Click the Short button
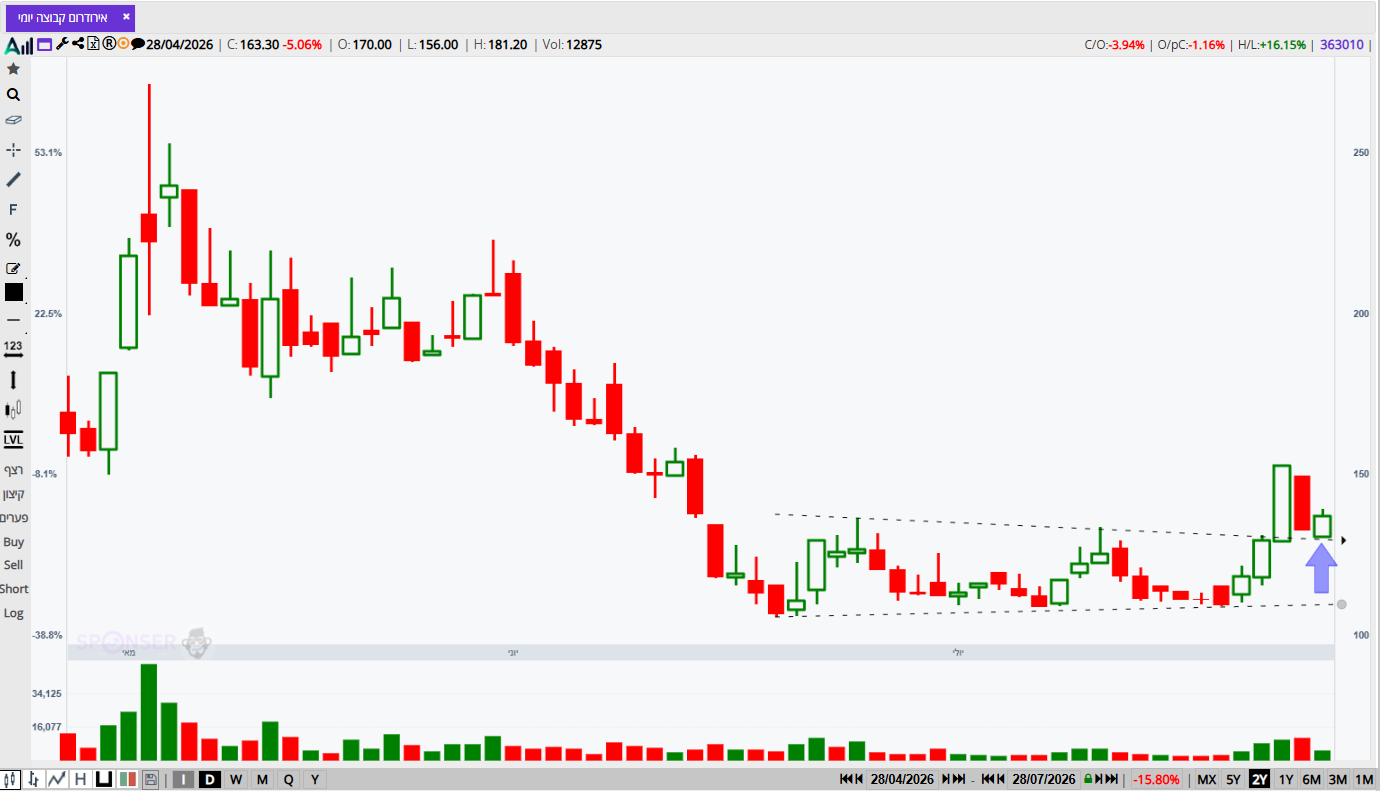The height and width of the screenshot is (791, 1382). [14, 589]
